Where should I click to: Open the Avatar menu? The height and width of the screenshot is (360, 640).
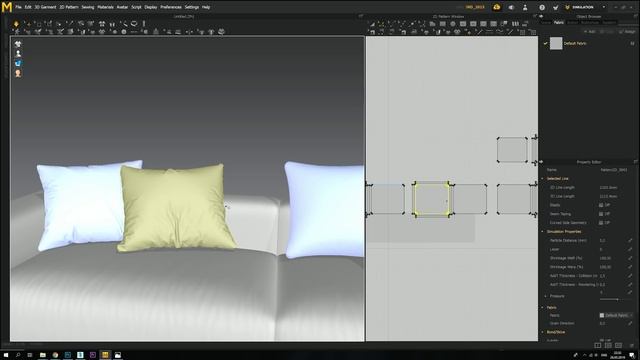coord(122,7)
